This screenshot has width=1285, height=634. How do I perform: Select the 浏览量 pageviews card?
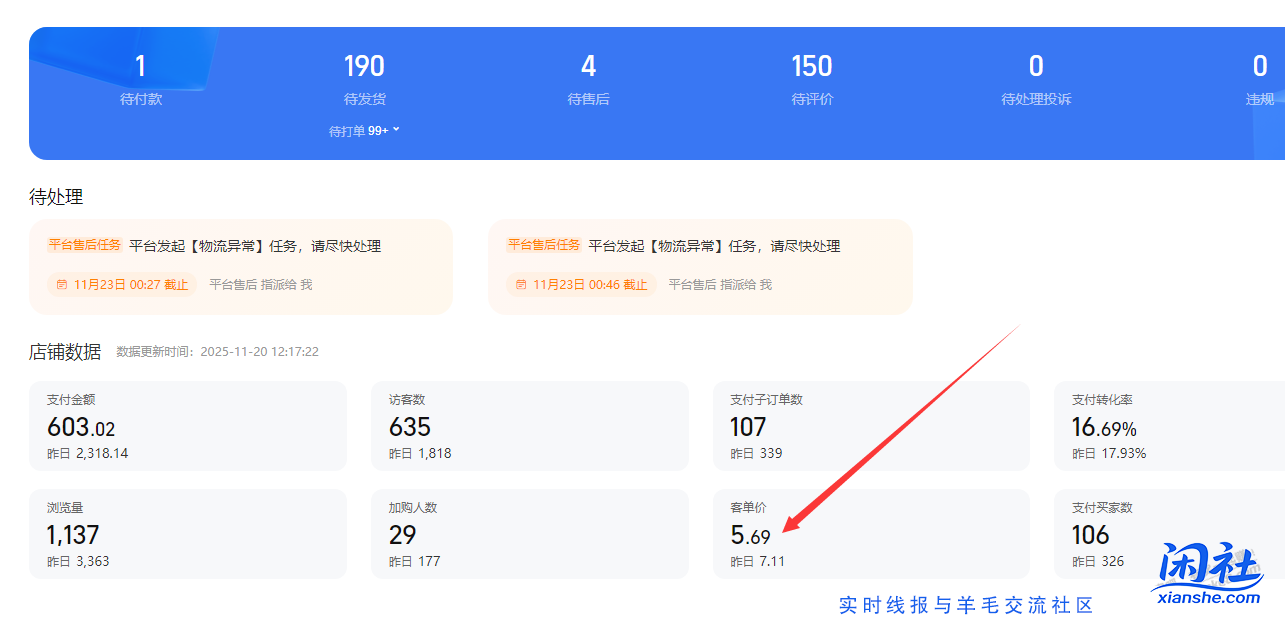coord(188,533)
